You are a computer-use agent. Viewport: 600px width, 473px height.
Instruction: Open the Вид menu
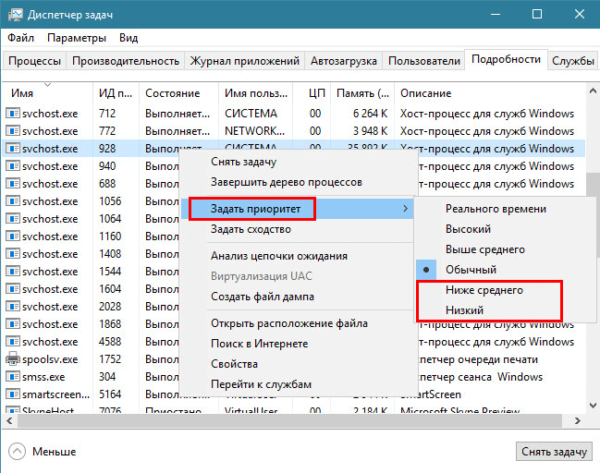[128, 38]
